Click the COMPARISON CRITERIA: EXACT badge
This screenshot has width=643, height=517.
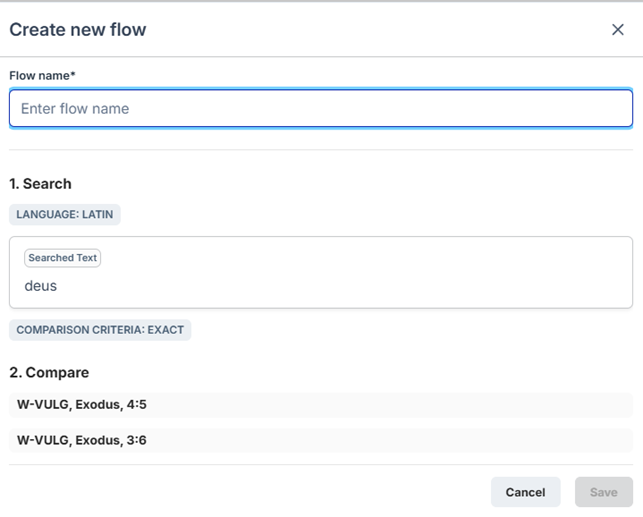[100, 330]
